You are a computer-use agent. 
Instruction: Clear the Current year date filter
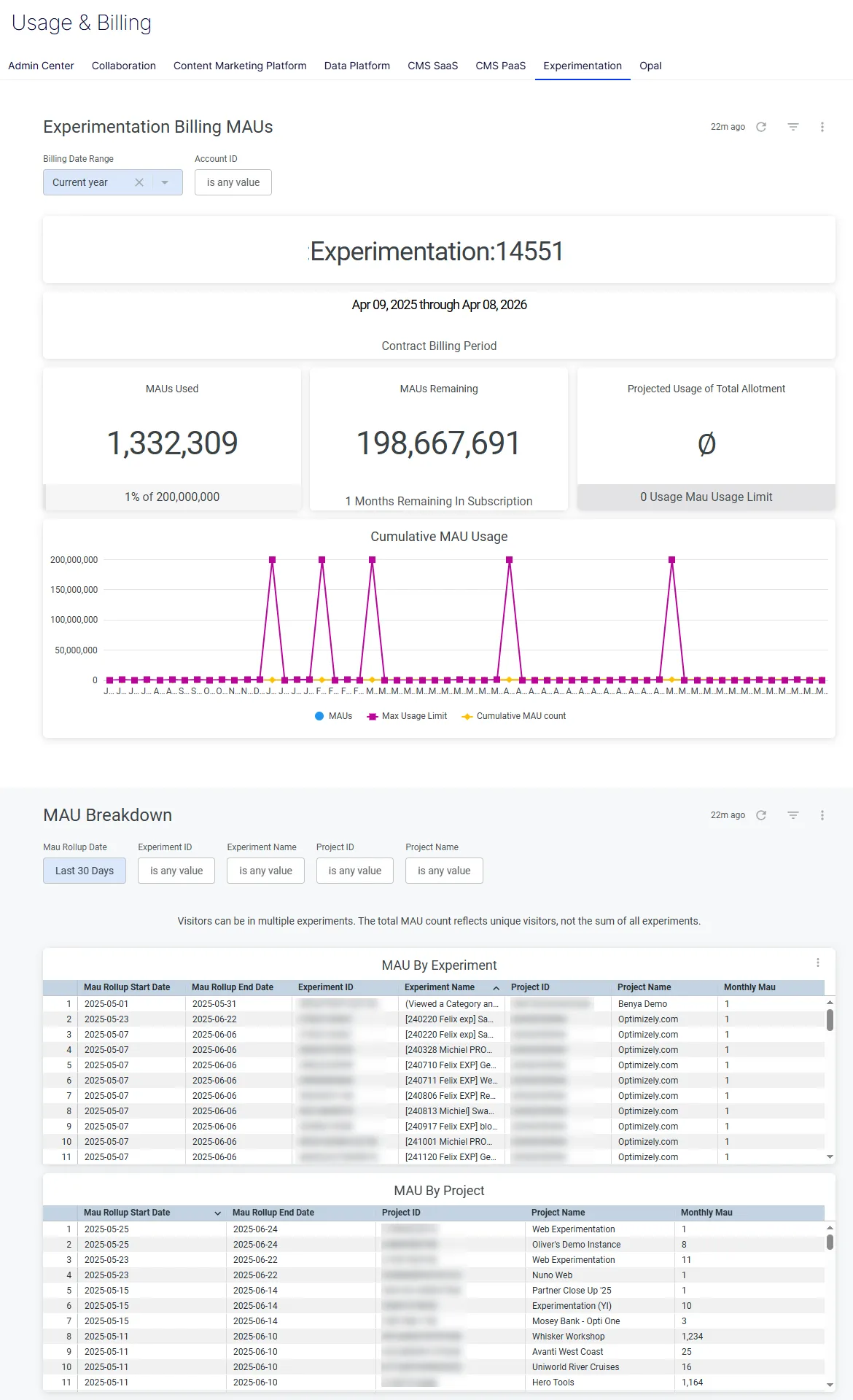click(x=139, y=182)
